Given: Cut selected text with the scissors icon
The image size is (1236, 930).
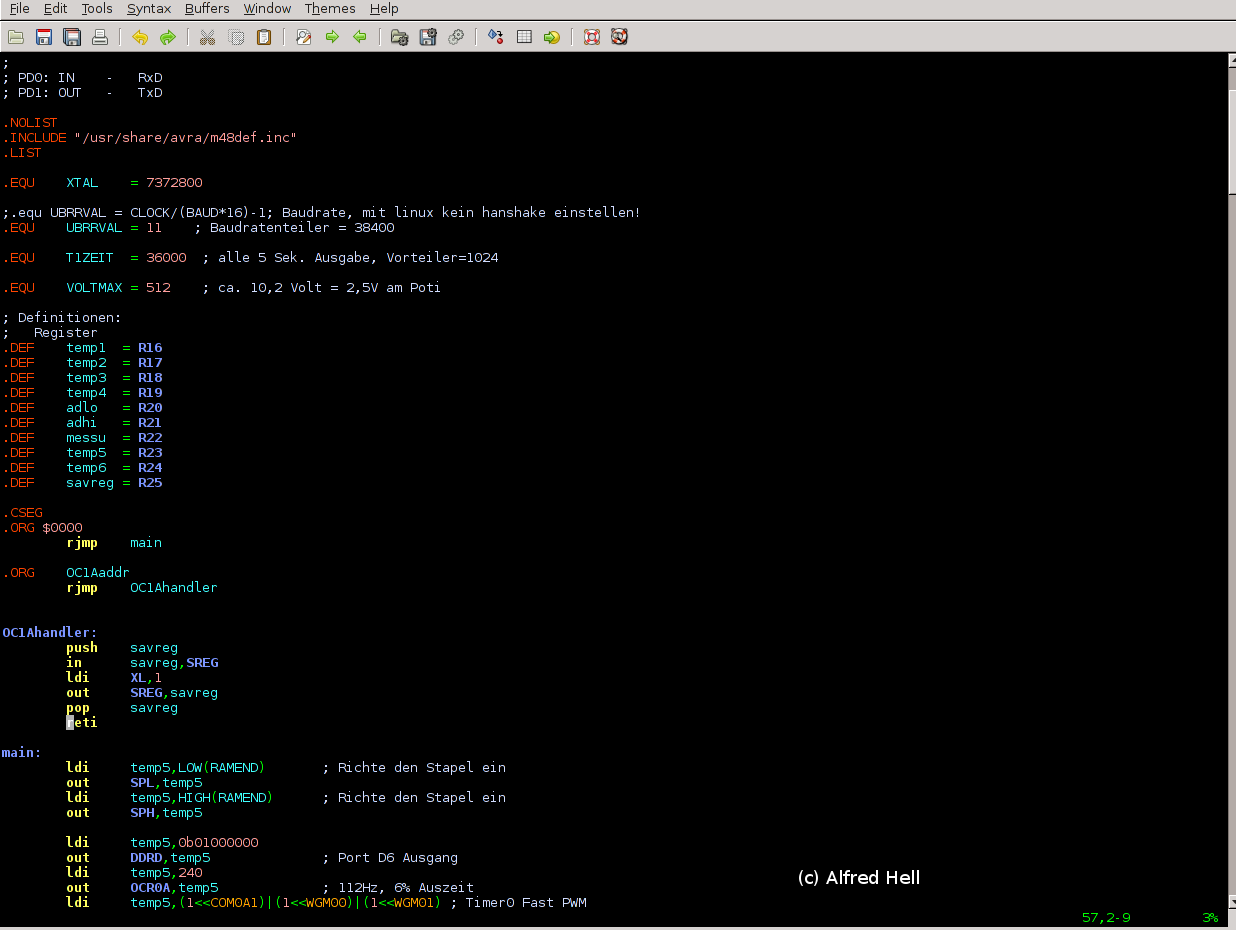Looking at the screenshot, I should click(207, 37).
